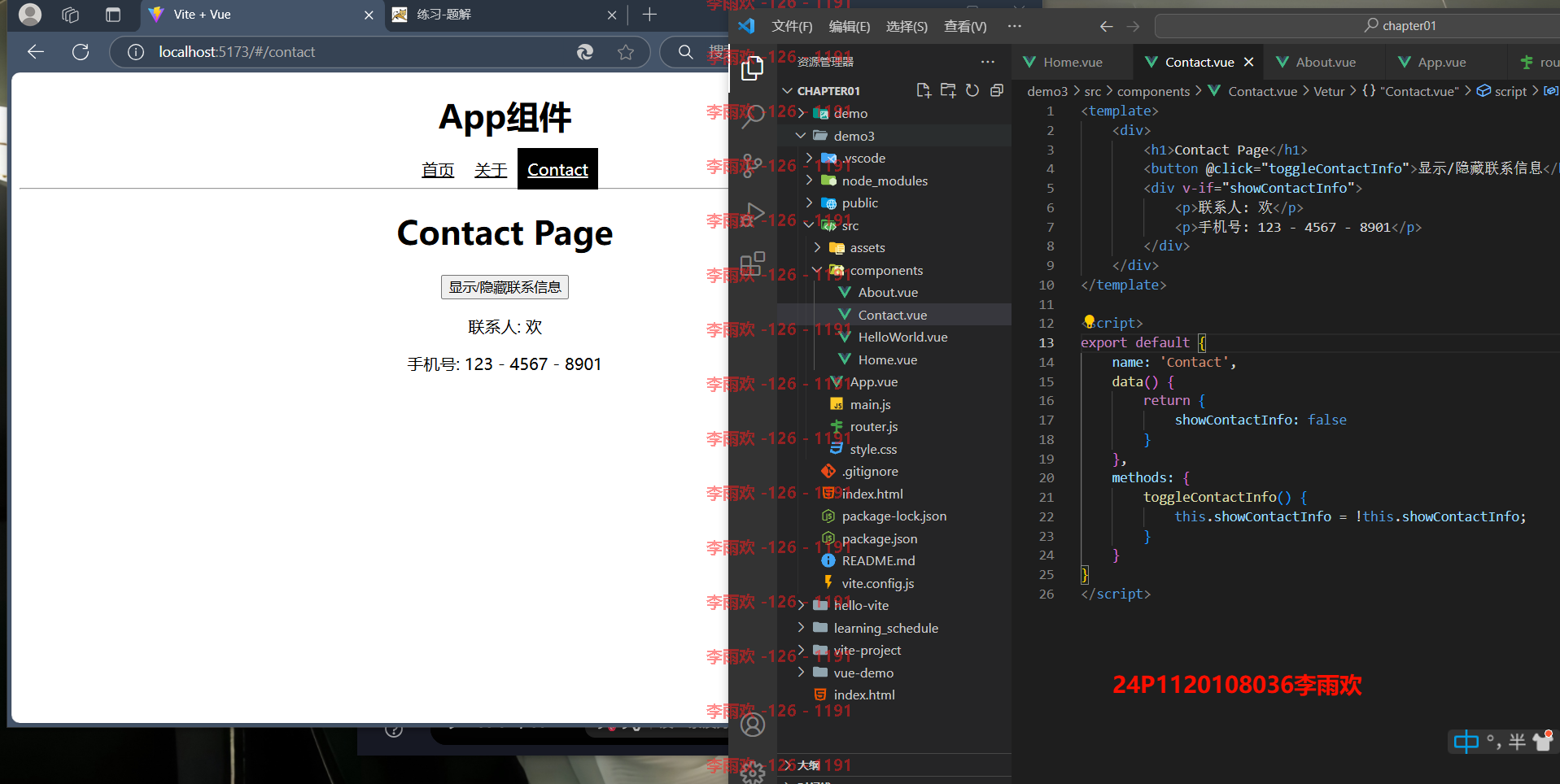Go back in VS Code navigation

coord(1106,26)
